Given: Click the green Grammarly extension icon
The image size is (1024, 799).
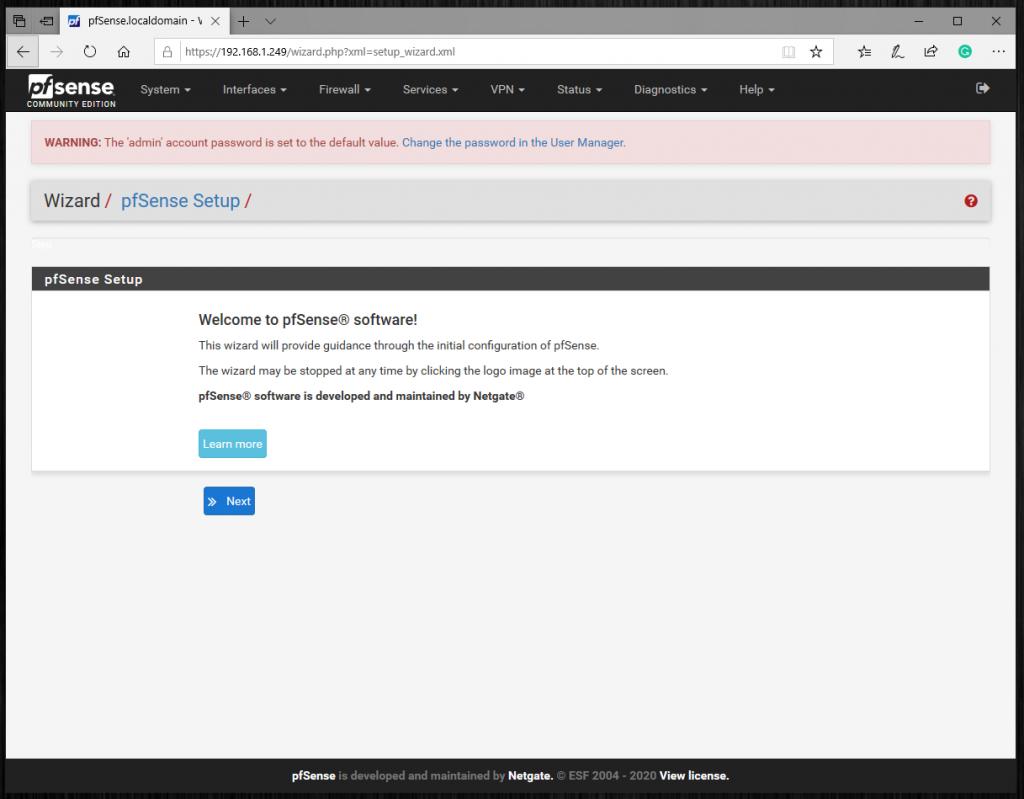Looking at the screenshot, I should (x=965, y=52).
